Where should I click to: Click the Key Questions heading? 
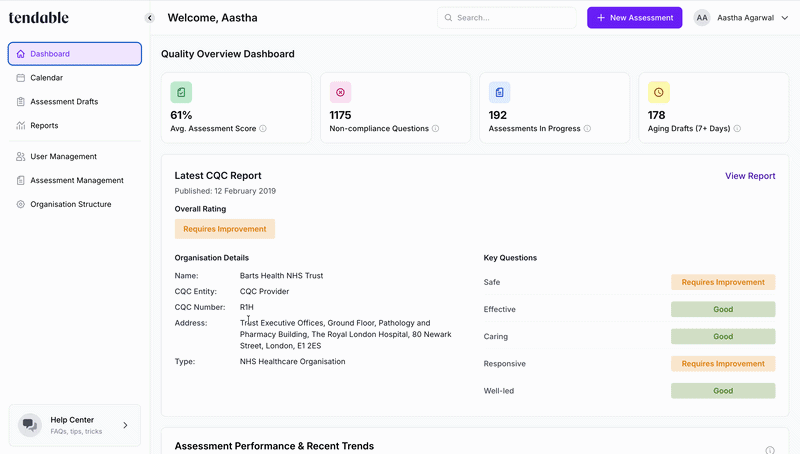tap(510, 258)
